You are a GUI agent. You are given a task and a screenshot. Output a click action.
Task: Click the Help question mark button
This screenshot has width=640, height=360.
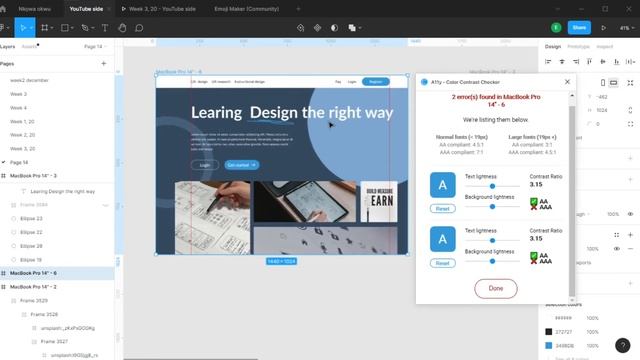tap(623, 345)
